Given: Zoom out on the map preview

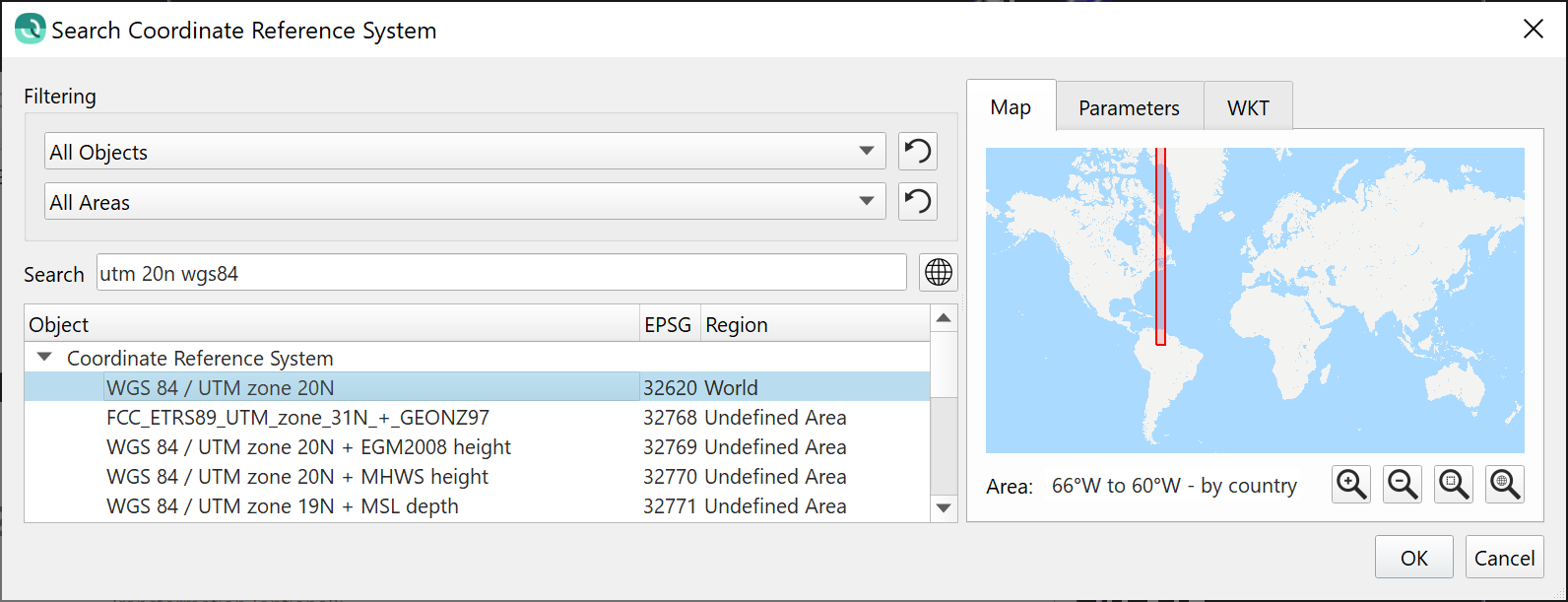Looking at the screenshot, I should tap(1403, 484).
